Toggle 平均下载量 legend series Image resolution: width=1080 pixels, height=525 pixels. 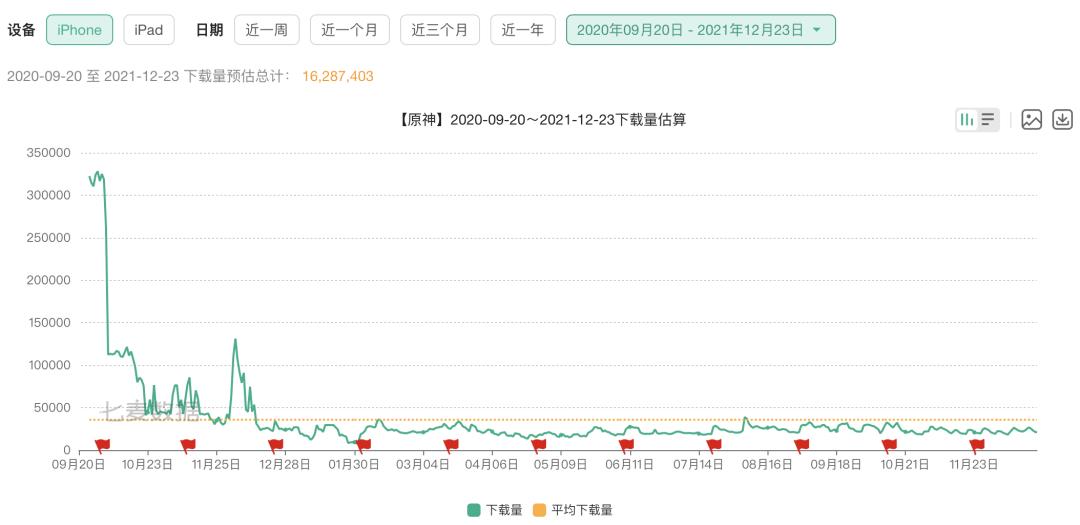[573, 510]
